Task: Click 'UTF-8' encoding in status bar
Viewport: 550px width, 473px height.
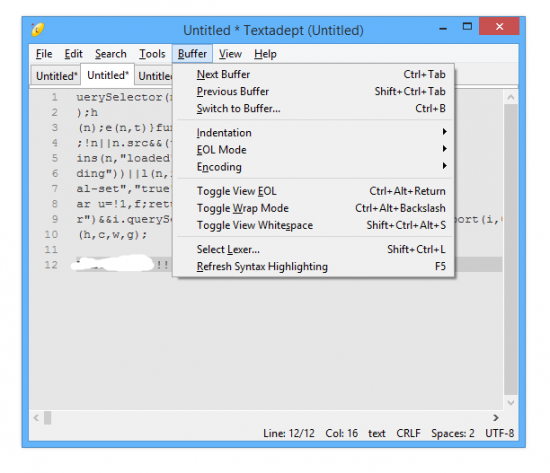Action: (x=499, y=434)
